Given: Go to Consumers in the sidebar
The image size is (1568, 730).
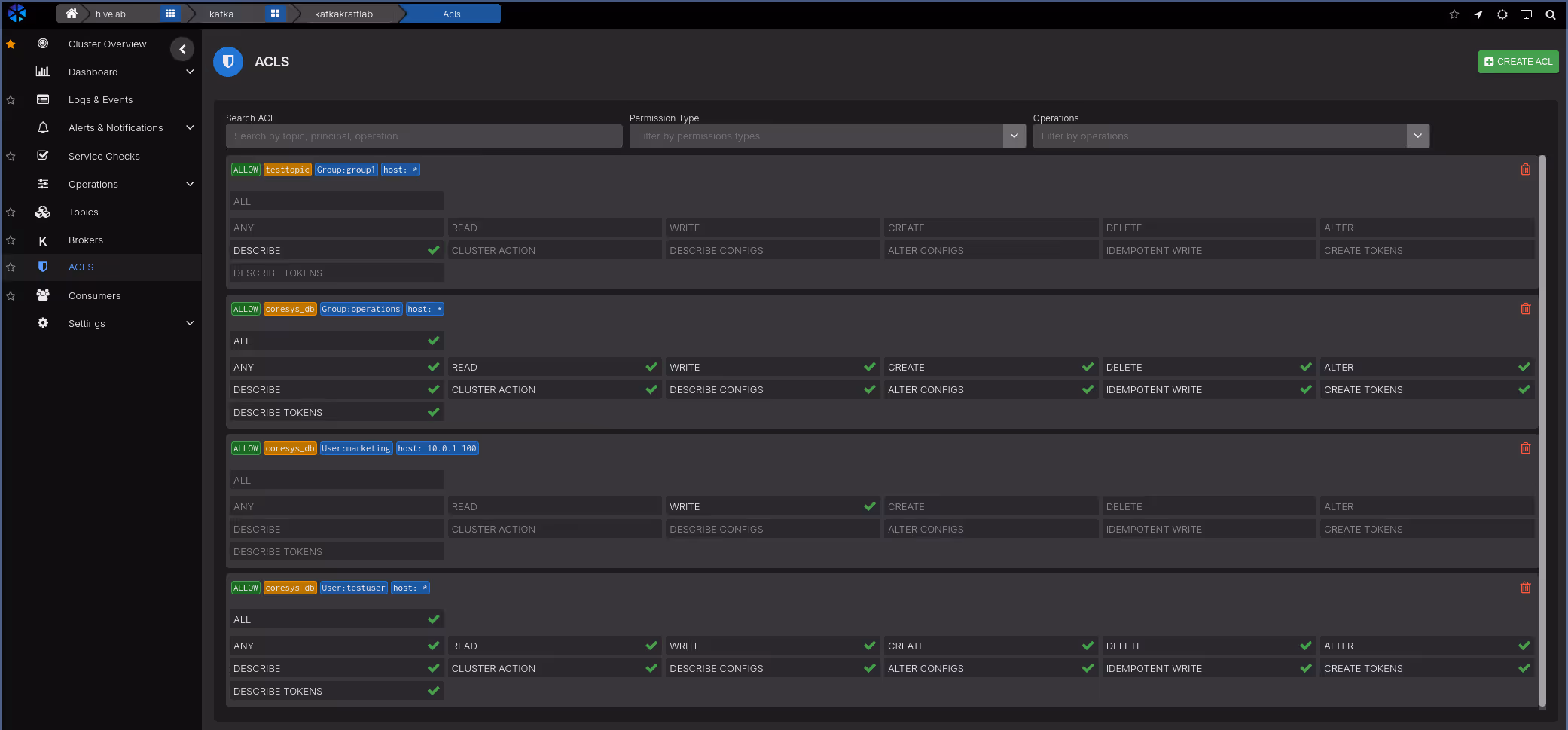Looking at the screenshot, I should click(x=94, y=295).
